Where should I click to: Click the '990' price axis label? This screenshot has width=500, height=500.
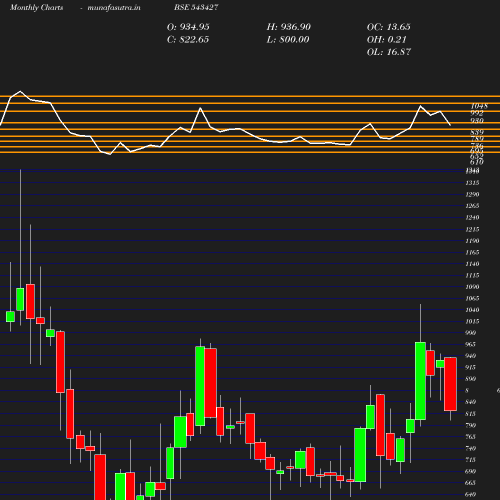pyautogui.click(x=471, y=333)
